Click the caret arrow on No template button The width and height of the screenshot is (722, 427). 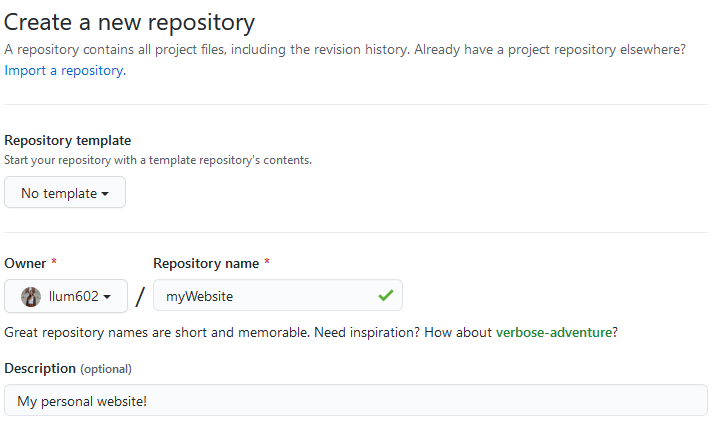pyautogui.click(x=105, y=194)
